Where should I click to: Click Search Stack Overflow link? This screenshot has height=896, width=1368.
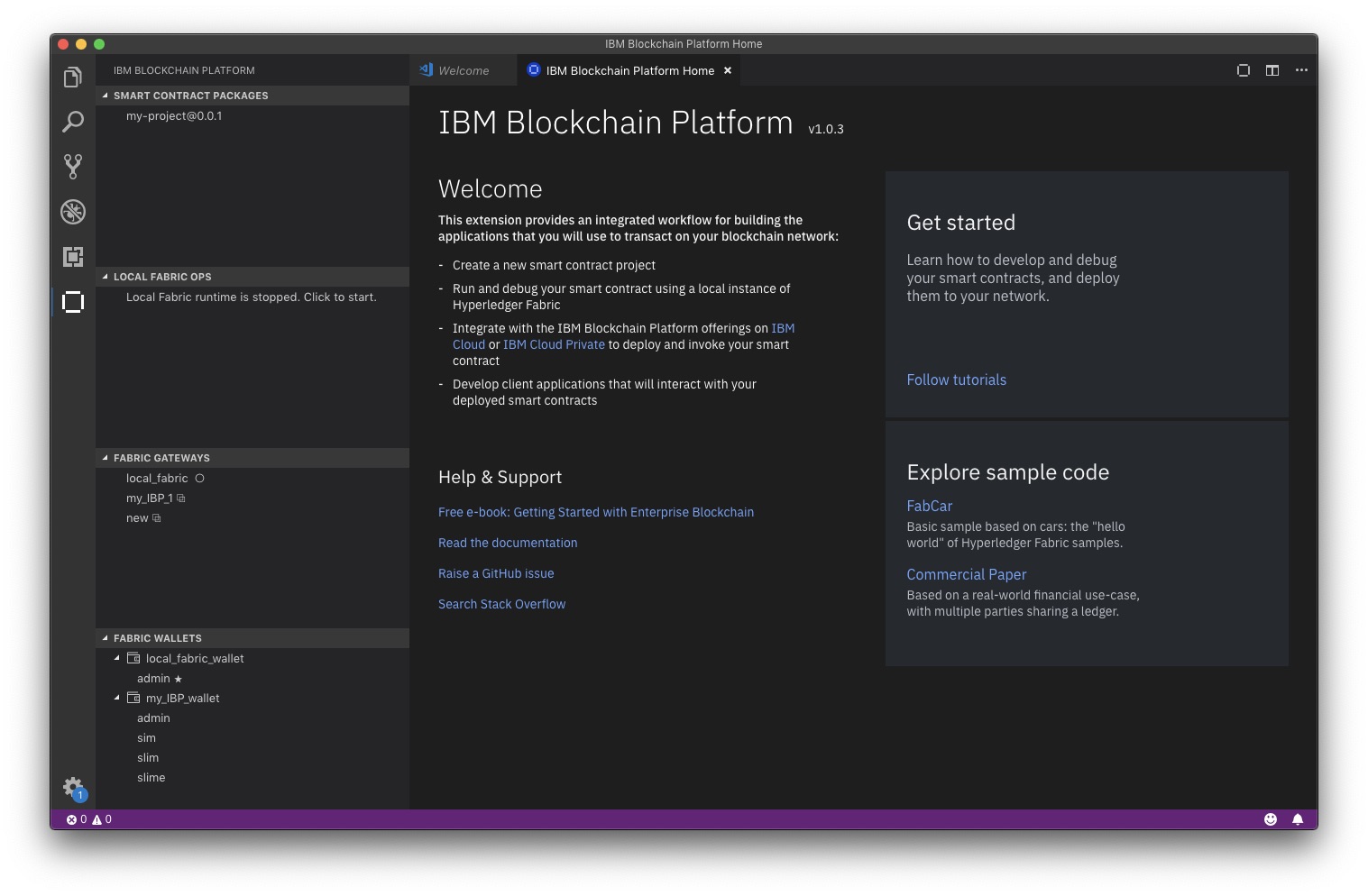pyautogui.click(x=501, y=604)
